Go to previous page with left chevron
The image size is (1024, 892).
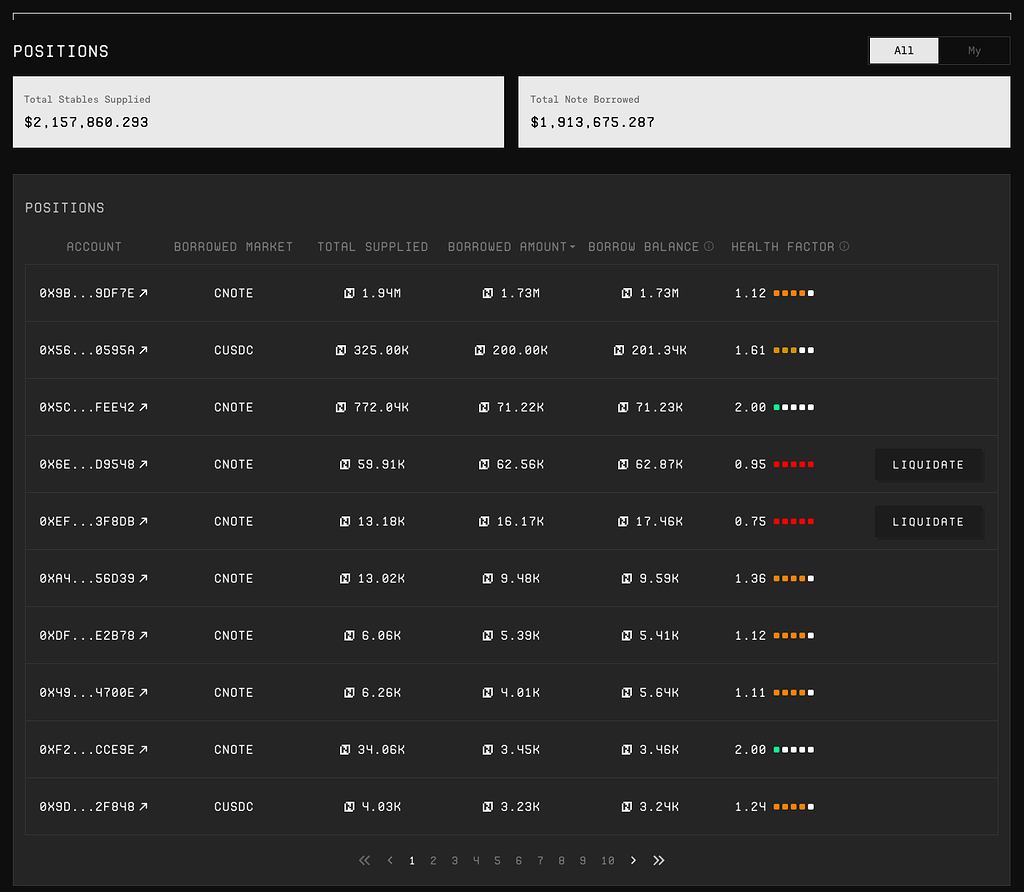pyautogui.click(x=390, y=860)
